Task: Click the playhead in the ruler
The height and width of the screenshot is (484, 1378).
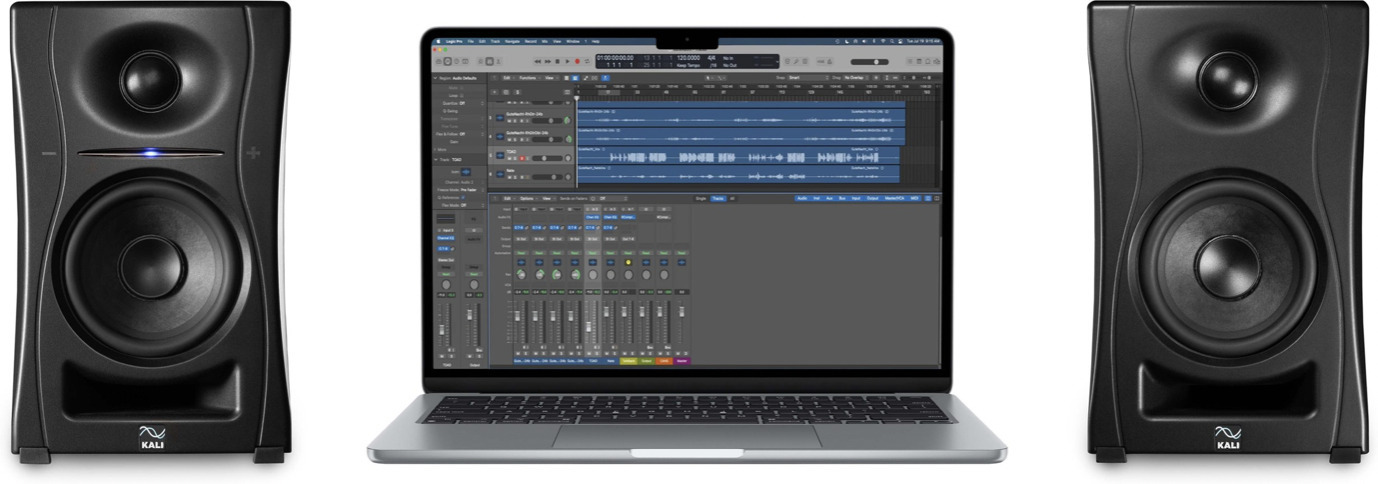Action: (x=577, y=98)
